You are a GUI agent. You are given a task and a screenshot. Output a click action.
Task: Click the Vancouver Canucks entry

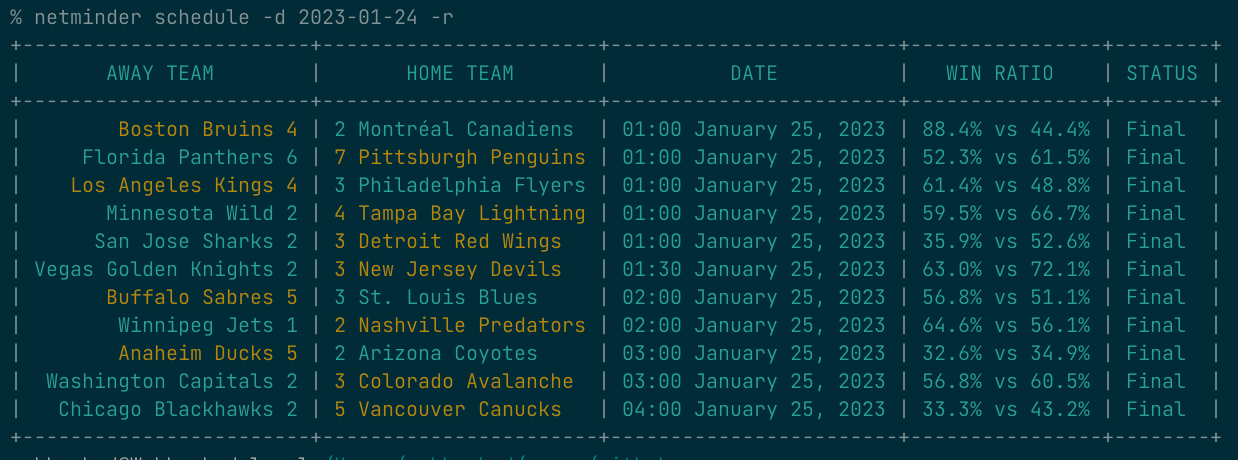460,409
